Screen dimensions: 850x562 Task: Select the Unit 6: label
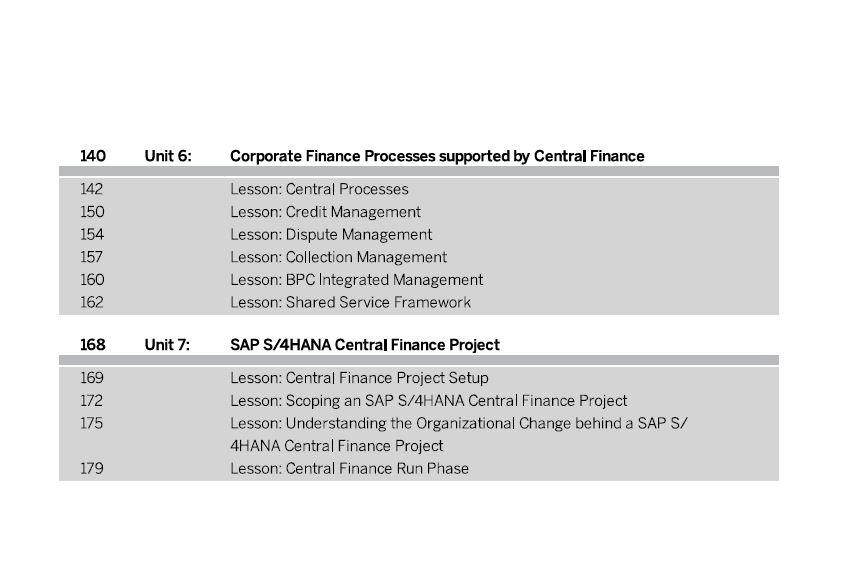(x=168, y=156)
